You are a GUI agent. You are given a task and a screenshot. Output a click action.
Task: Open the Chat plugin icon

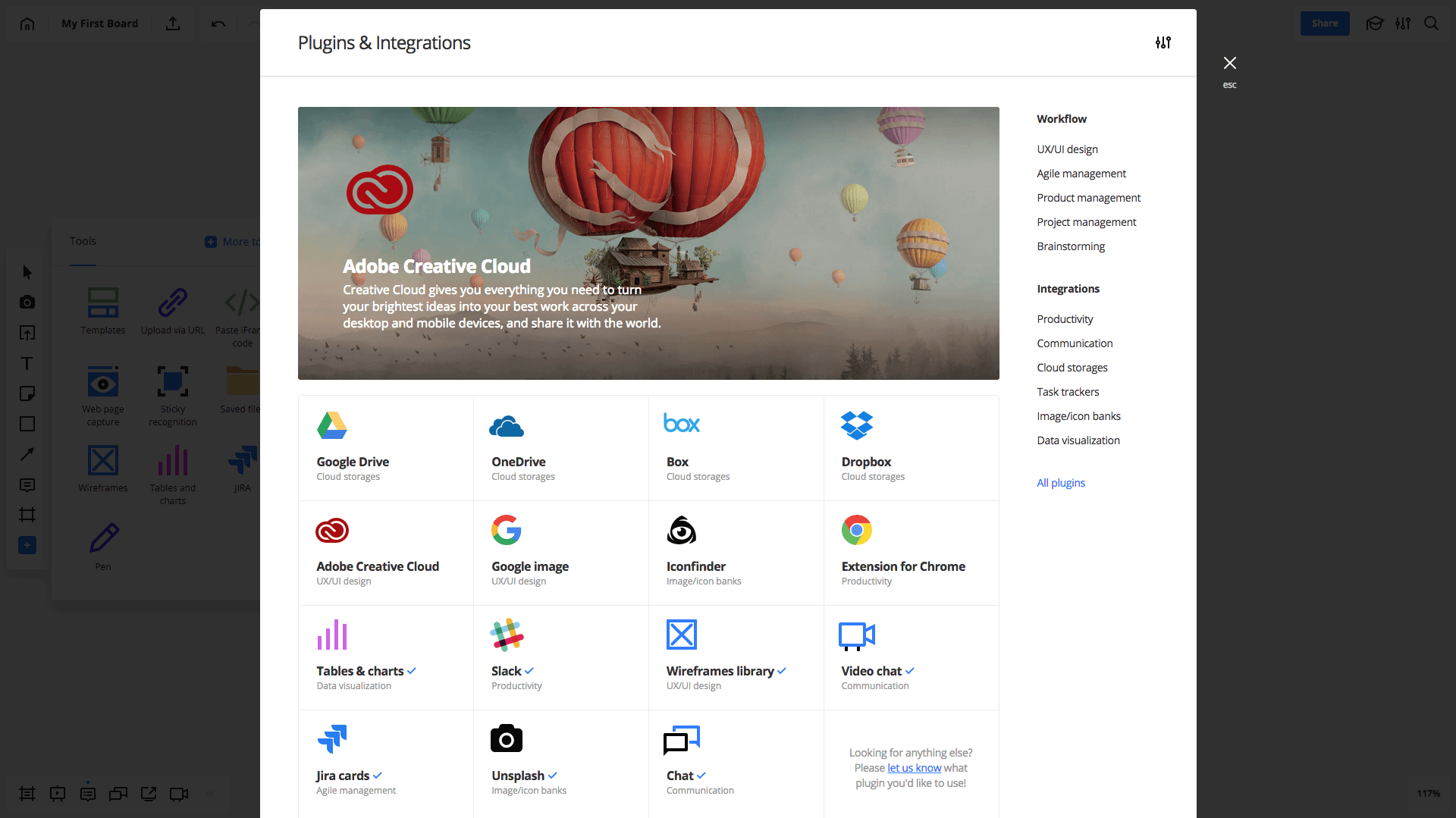(681, 740)
